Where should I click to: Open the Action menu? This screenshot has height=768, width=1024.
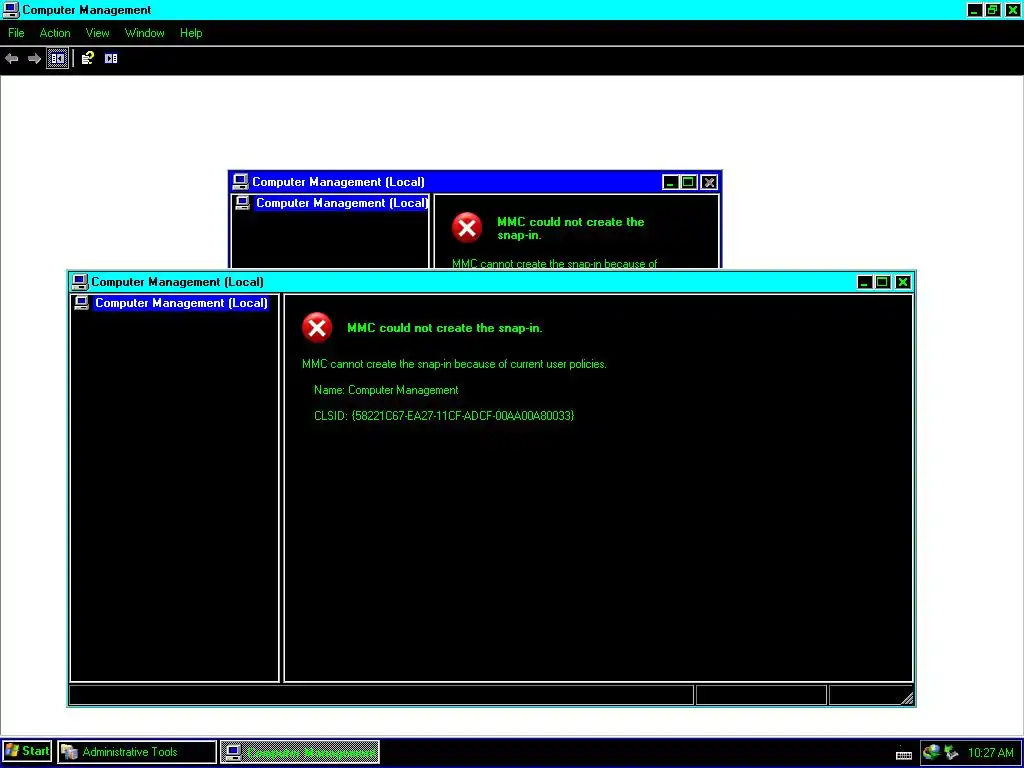tap(55, 33)
